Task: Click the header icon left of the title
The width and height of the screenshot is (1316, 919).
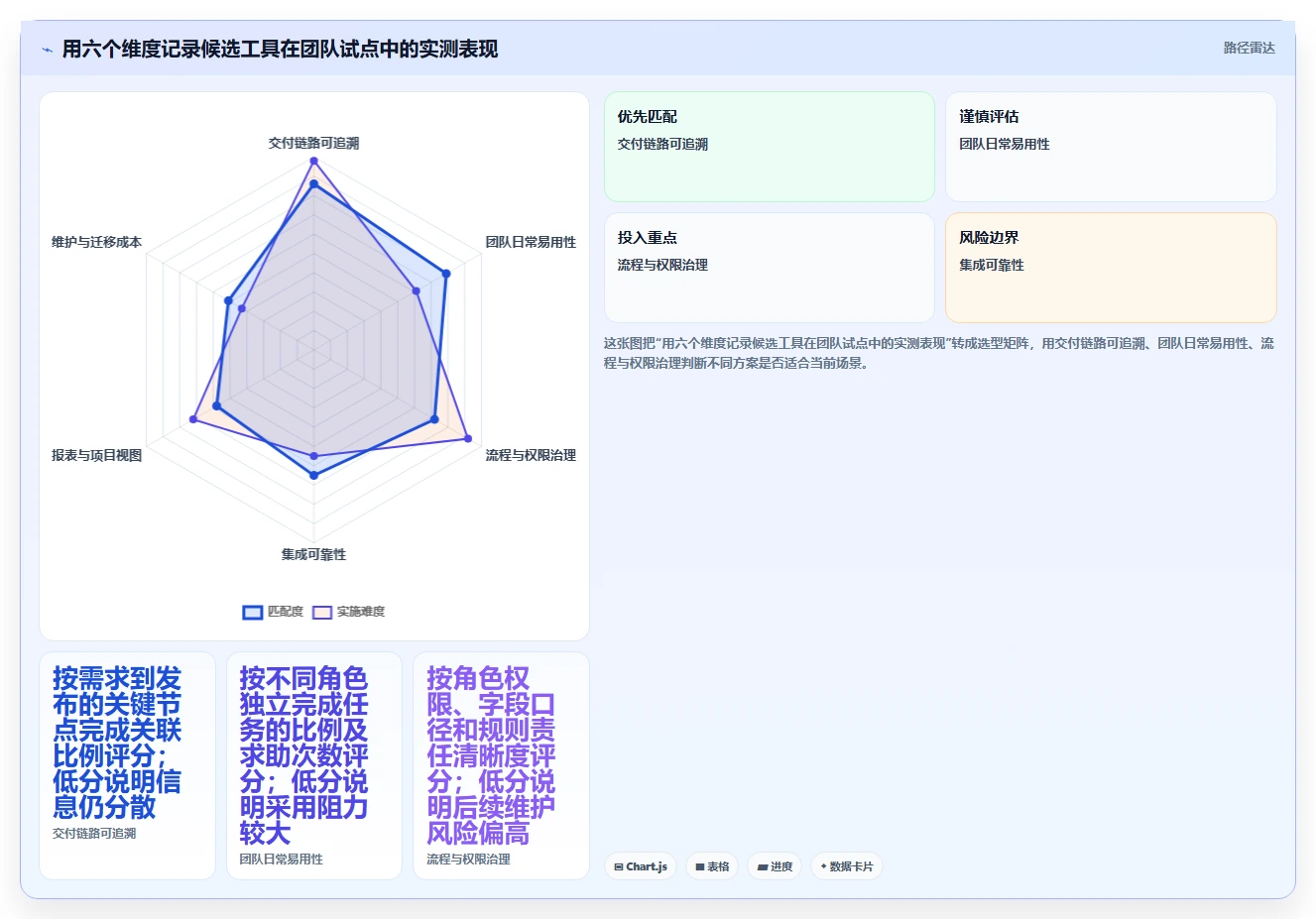Action: click(47, 50)
